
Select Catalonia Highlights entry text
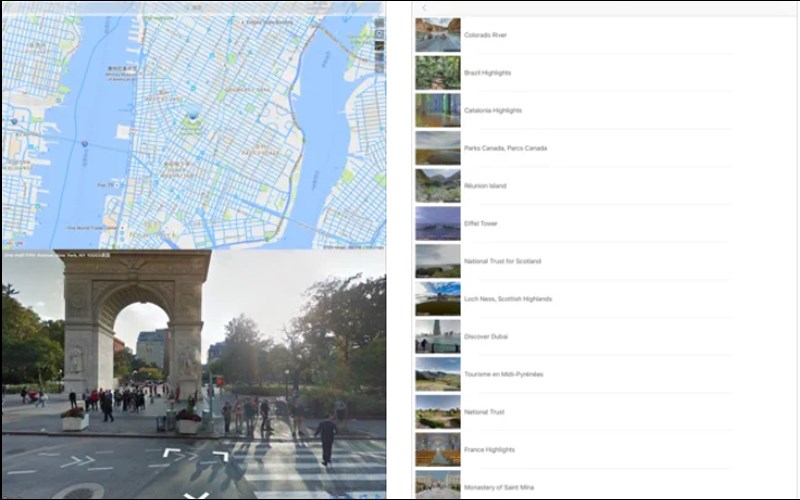(493, 110)
